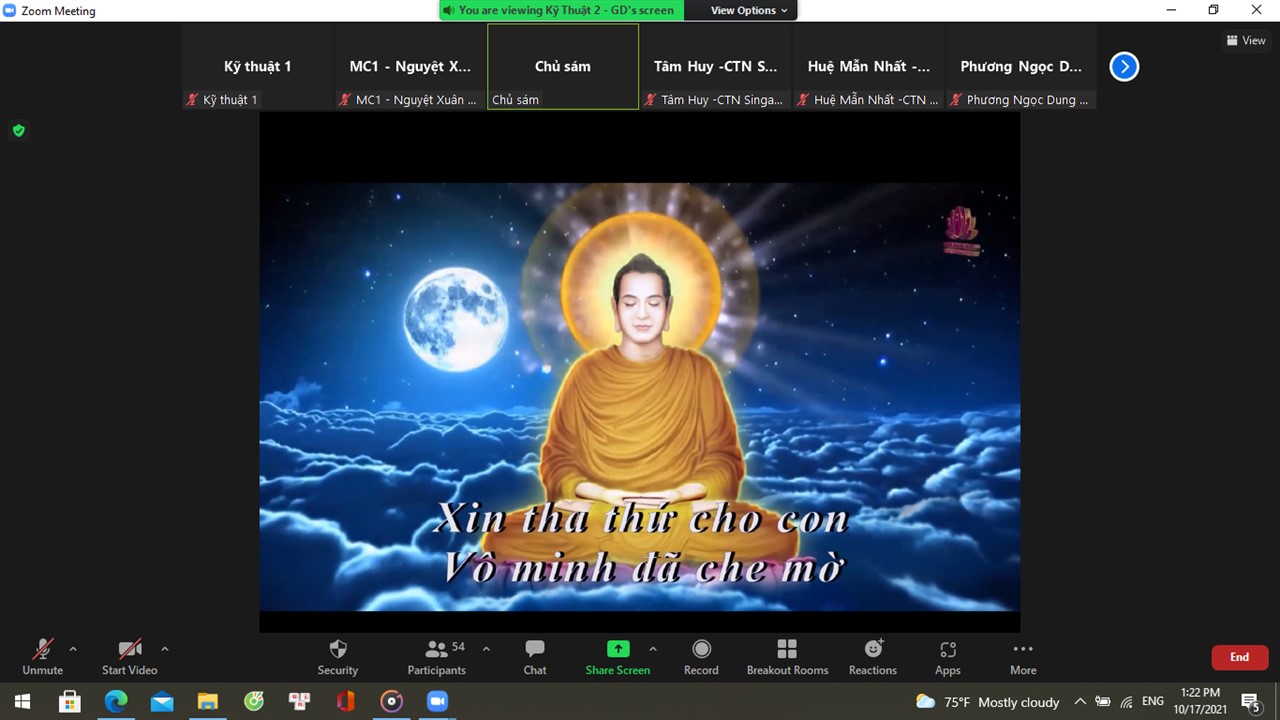Switch the ENG input language indicator
This screenshot has height=720, width=1280.
click(1153, 702)
